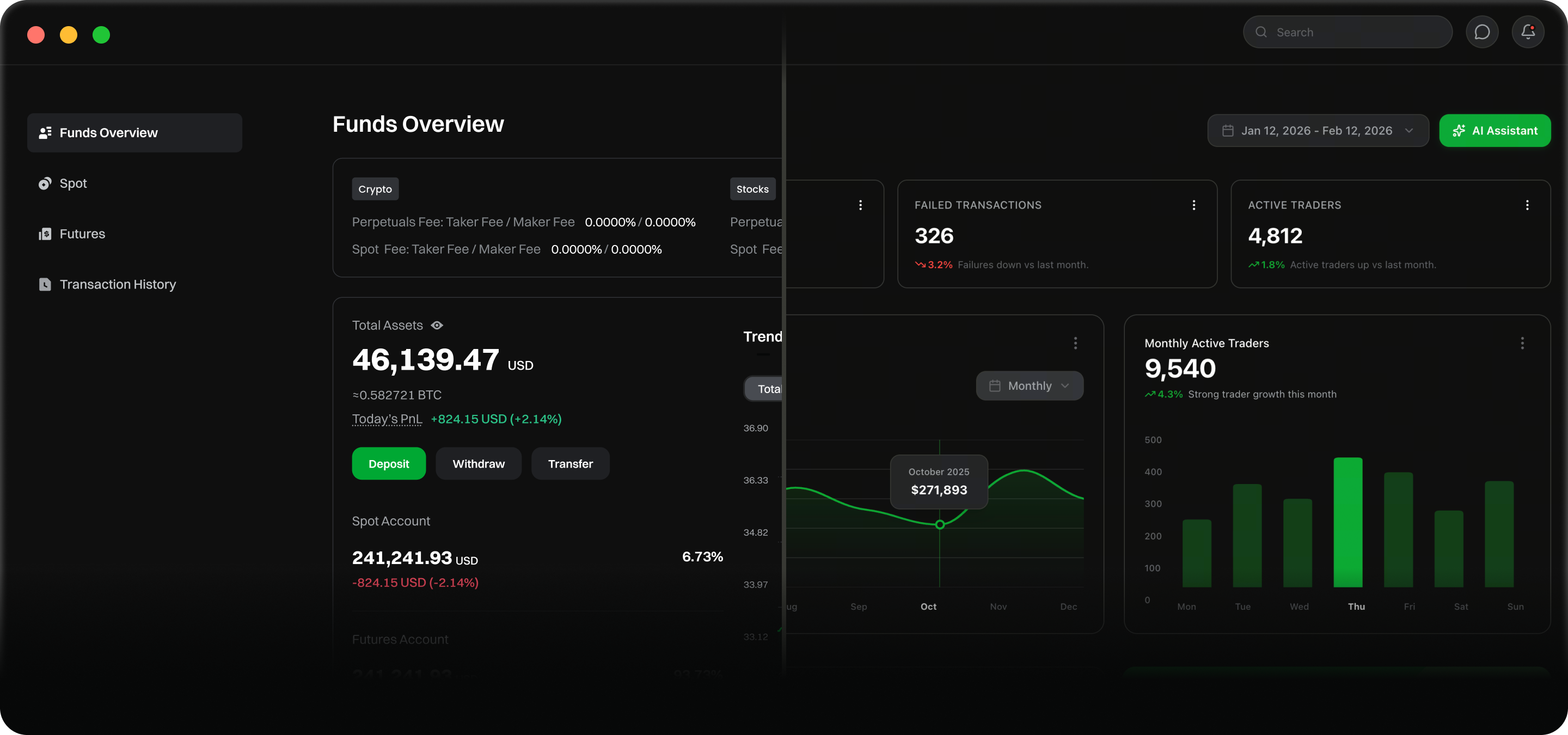Open Transaction History using its clock icon
1568x735 pixels.
pos(45,284)
